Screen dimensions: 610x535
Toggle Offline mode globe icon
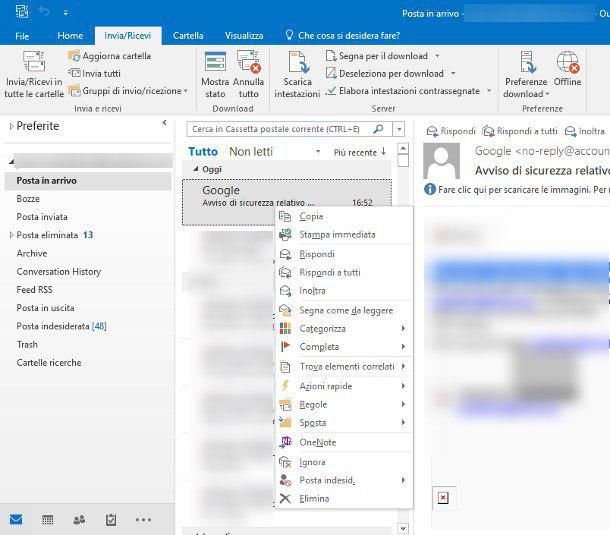568,62
